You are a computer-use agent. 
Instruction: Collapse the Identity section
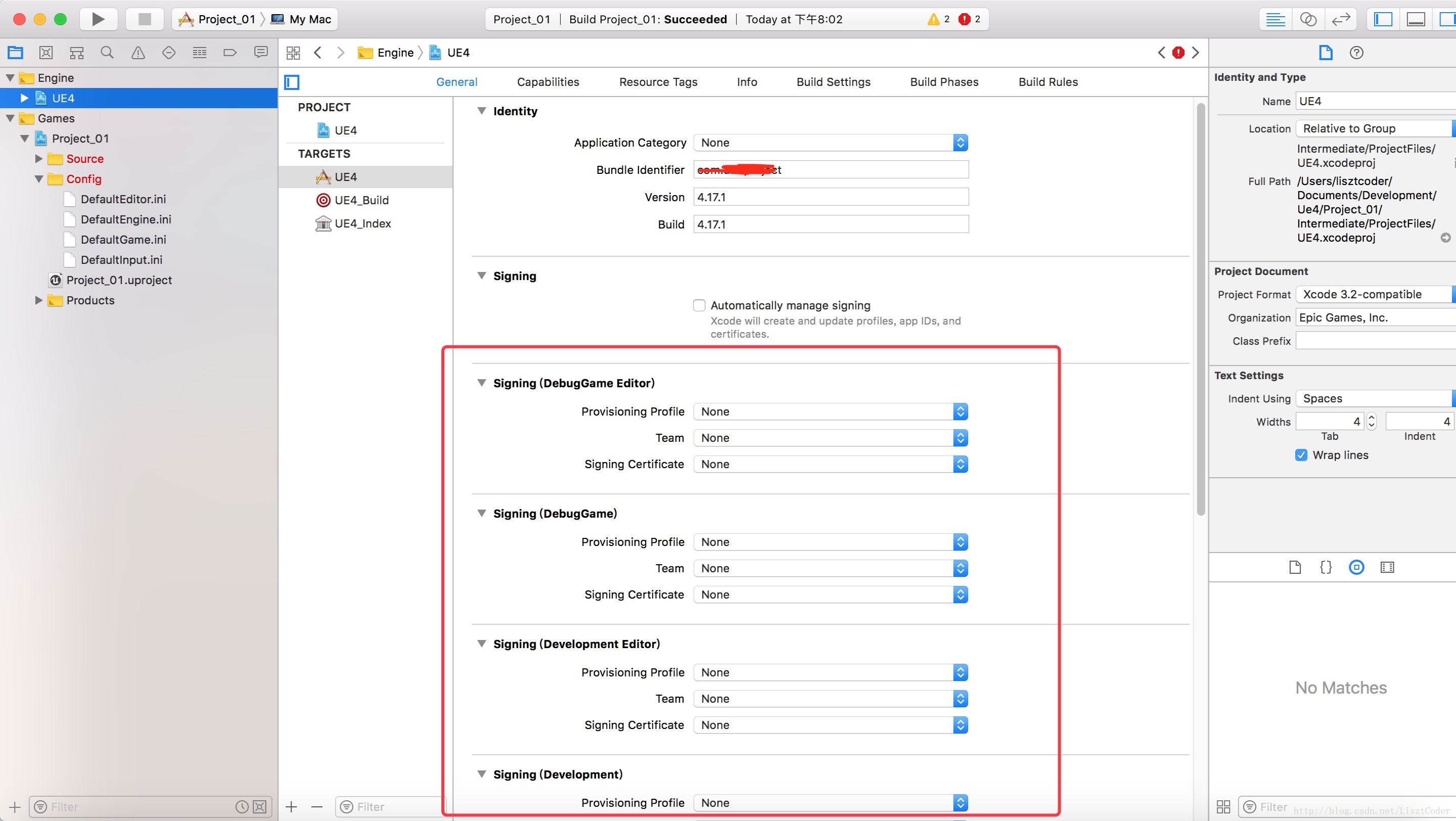click(482, 111)
